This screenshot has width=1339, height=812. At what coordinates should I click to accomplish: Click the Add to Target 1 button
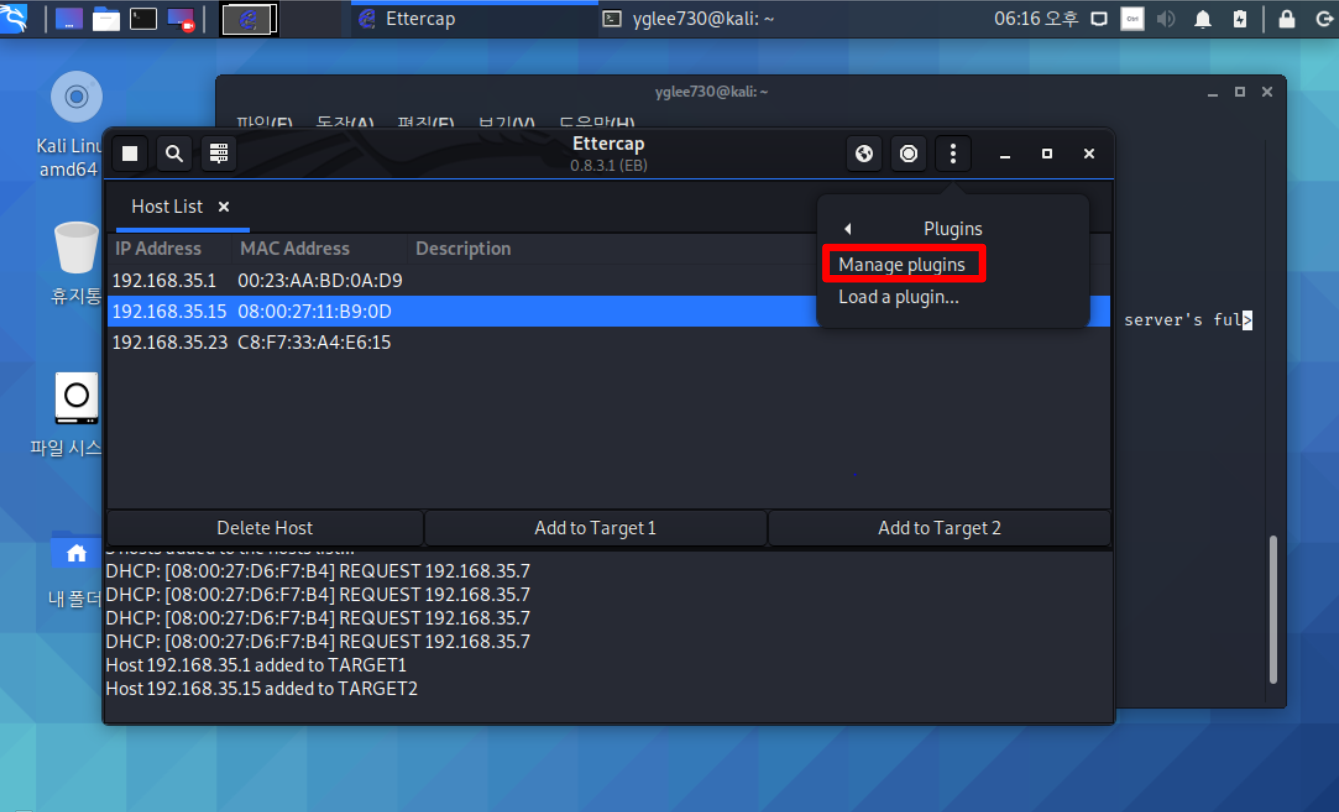pyautogui.click(x=595, y=528)
